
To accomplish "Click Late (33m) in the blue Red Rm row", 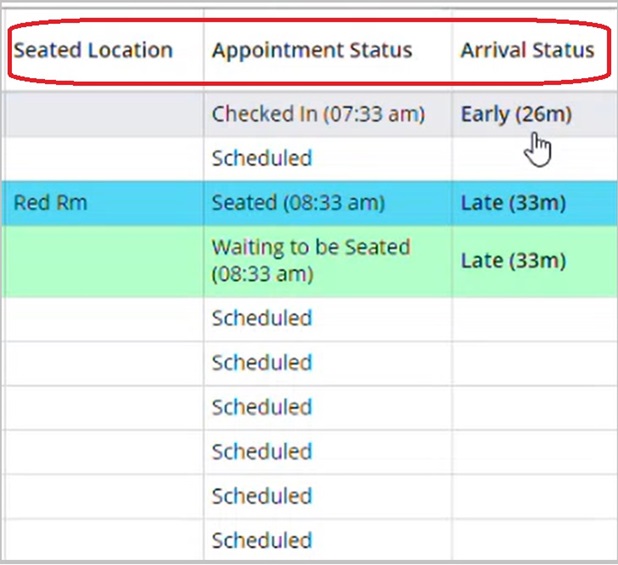I will click(x=513, y=203).
